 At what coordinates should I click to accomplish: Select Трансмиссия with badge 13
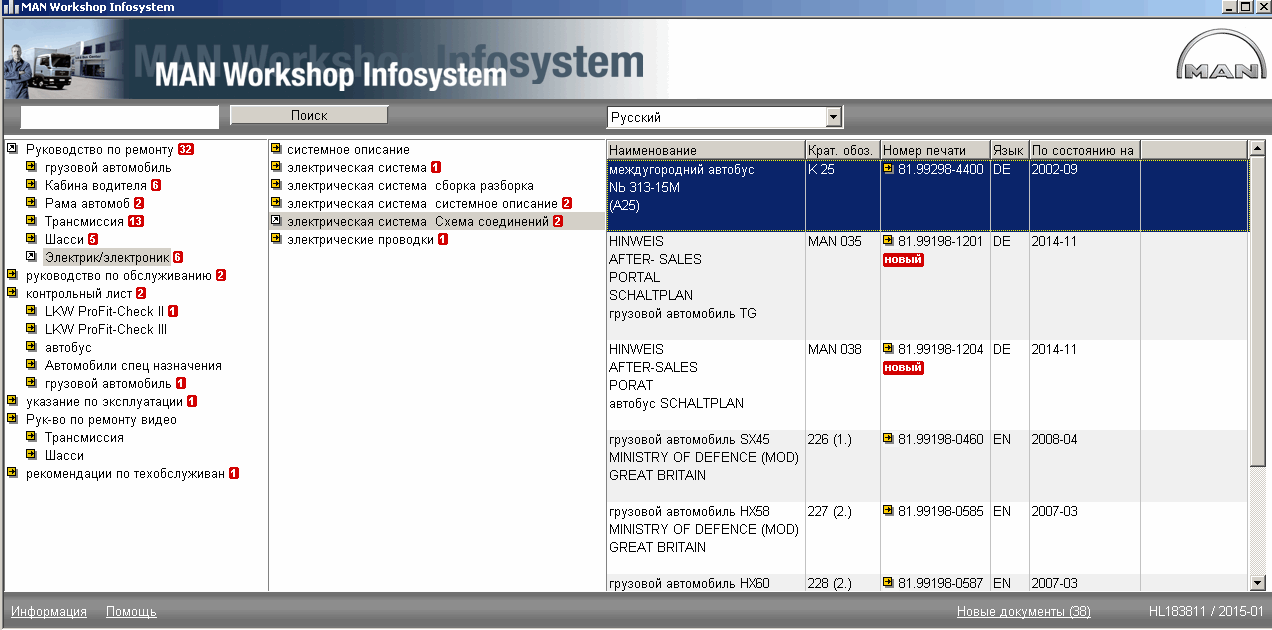(x=84, y=221)
